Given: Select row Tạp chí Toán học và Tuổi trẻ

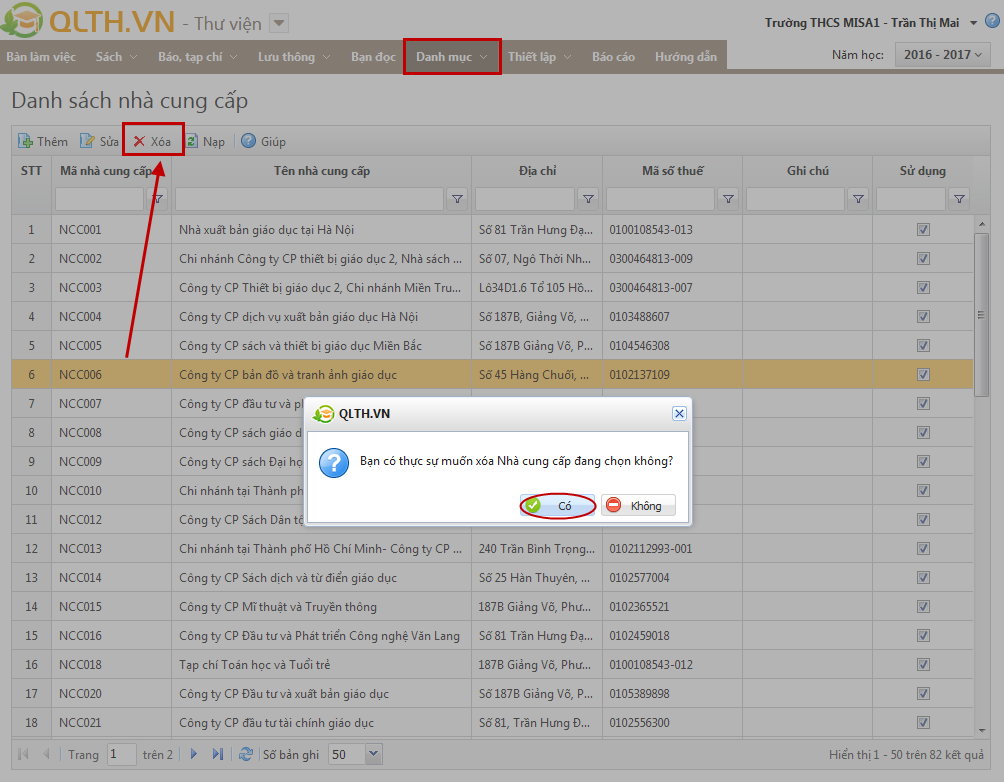Looking at the screenshot, I should coord(492,664).
